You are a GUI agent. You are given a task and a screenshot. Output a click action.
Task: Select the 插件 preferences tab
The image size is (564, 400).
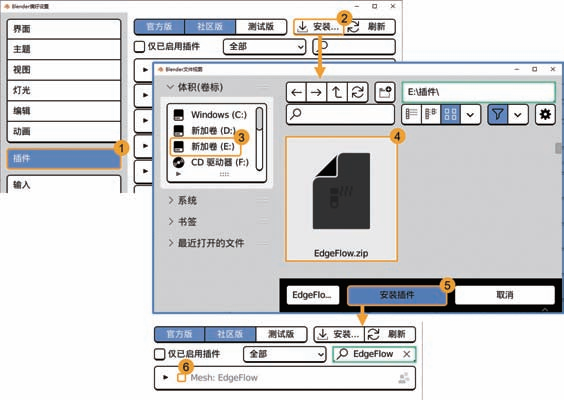pos(63,158)
